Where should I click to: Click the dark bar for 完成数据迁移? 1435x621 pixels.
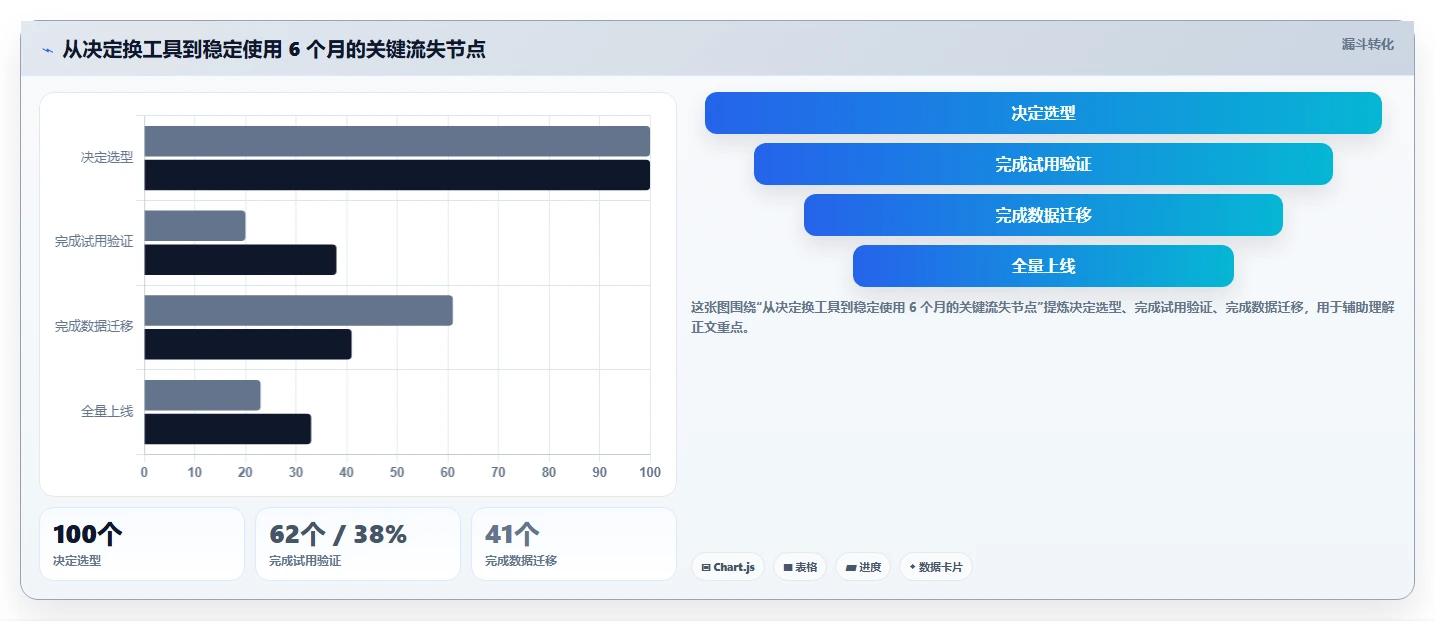pos(248,344)
